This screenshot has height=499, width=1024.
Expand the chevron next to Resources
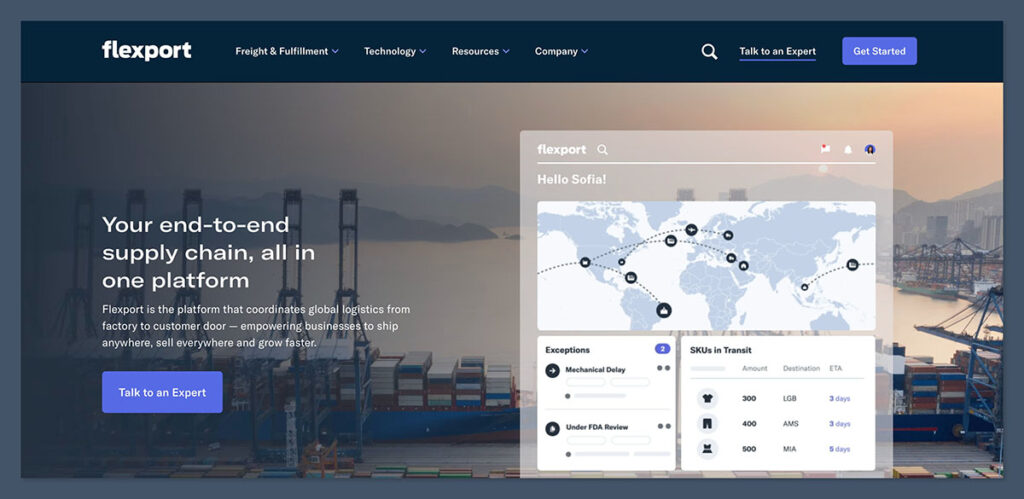505,51
